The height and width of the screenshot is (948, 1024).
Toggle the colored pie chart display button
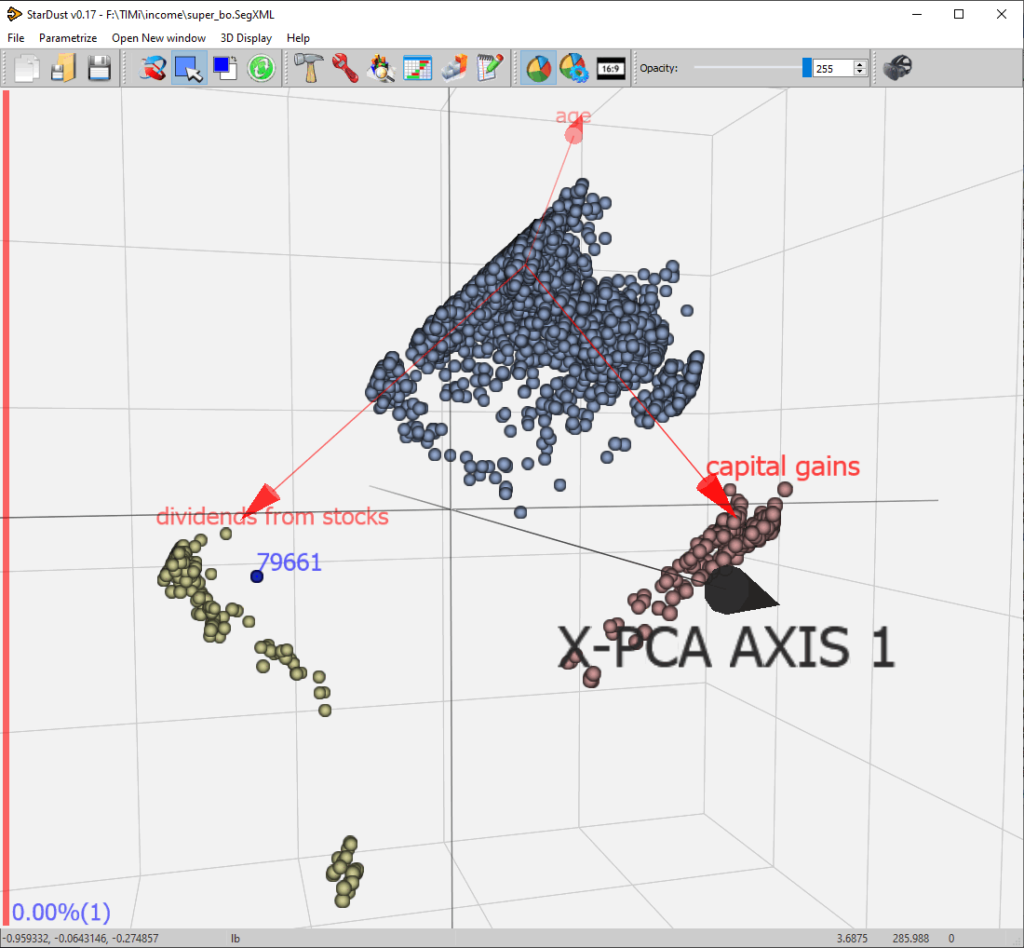538,68
